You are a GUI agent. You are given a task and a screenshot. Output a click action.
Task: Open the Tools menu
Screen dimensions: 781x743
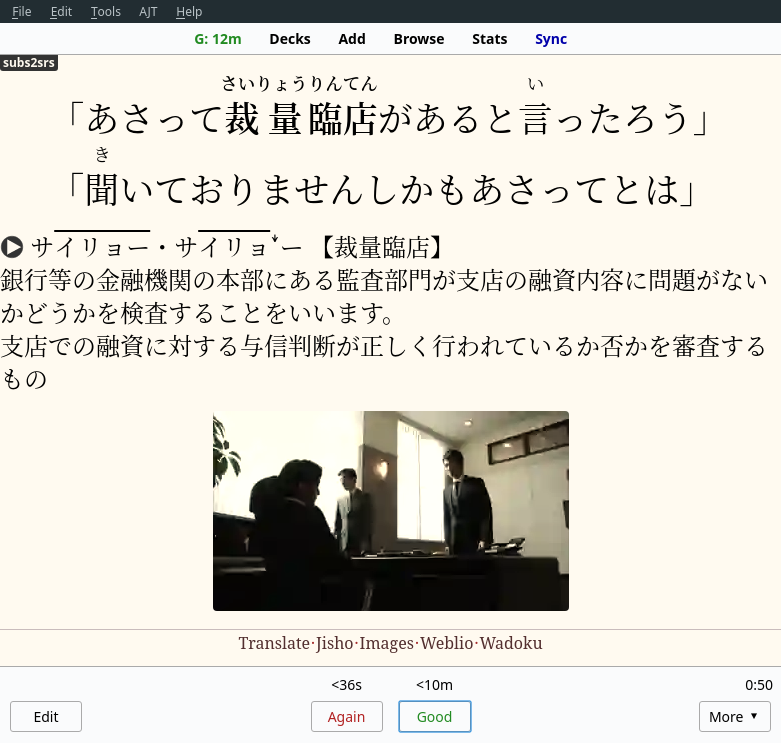click(x=105, y=12)
